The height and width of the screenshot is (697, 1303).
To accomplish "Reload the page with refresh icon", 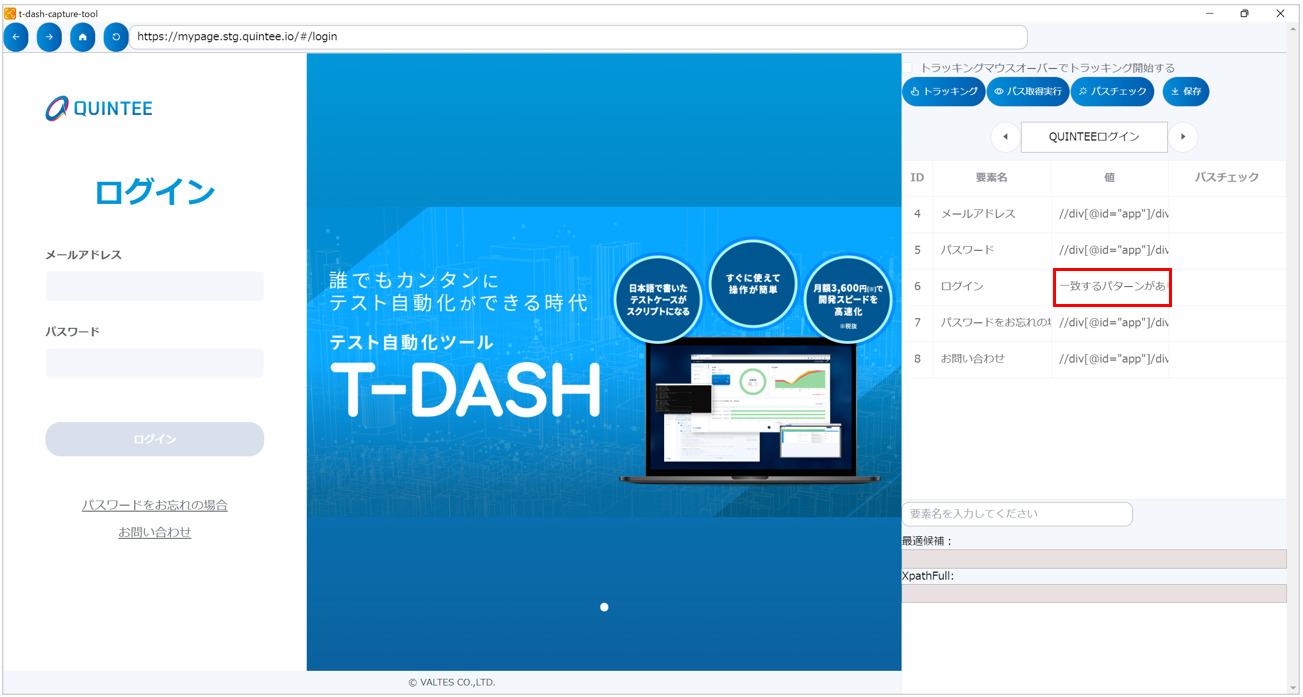I will 116,37.
